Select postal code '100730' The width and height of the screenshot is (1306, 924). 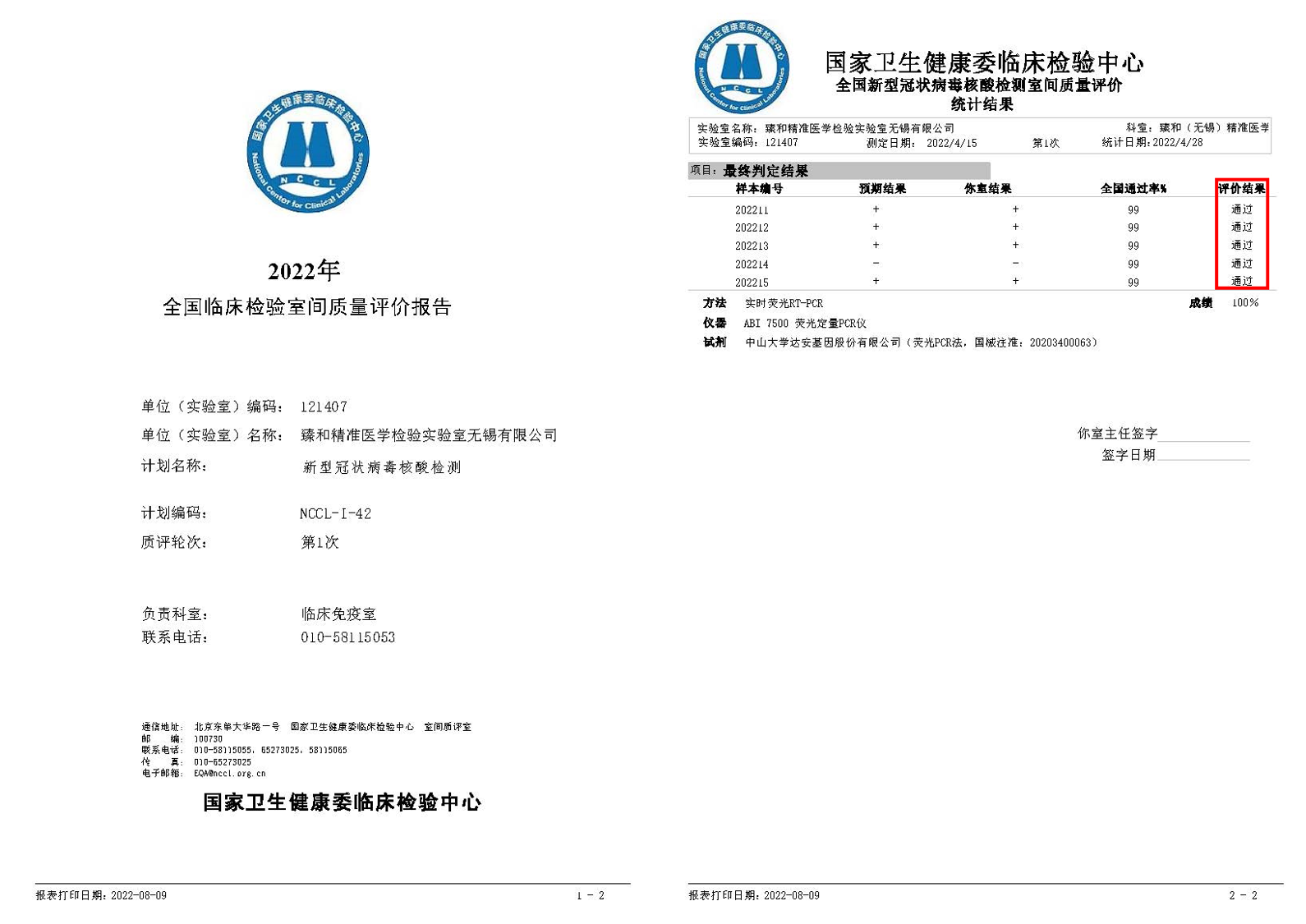click(208, 739)
